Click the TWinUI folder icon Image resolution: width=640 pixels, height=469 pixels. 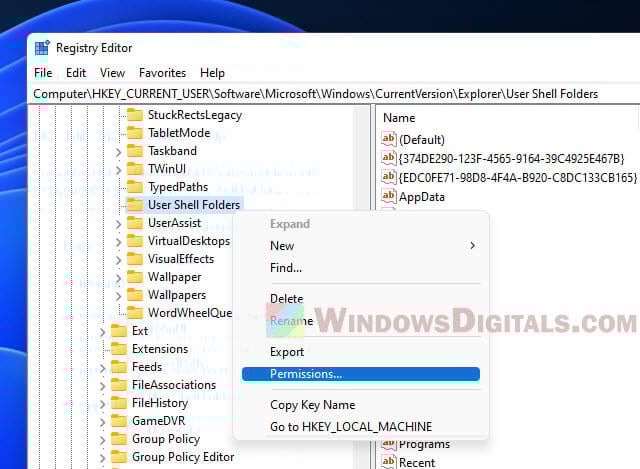click(135, 169)
